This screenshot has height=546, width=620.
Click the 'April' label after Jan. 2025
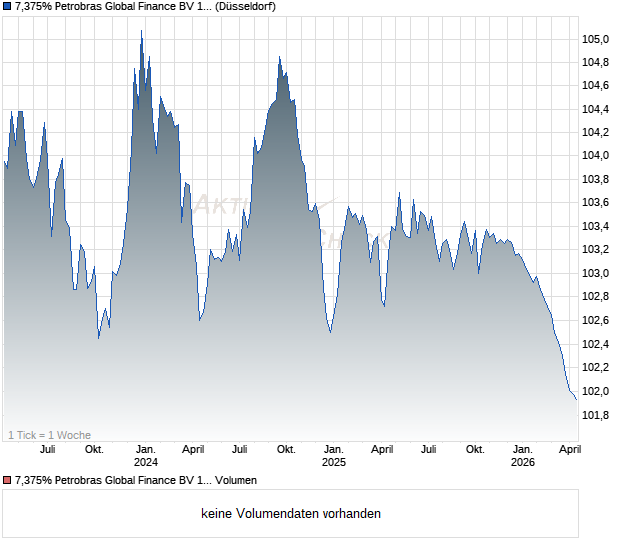[382, 450]
